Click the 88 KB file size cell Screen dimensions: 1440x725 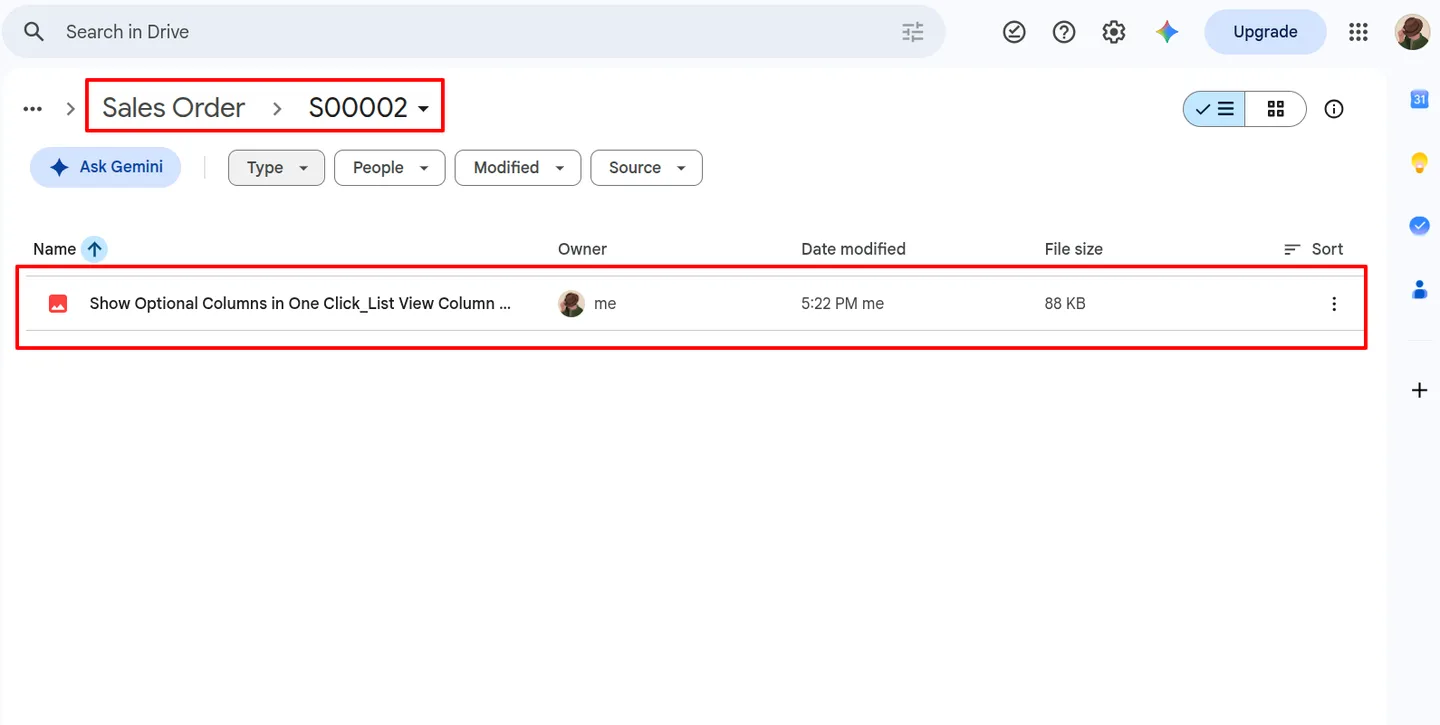[x=1065, y=304]
